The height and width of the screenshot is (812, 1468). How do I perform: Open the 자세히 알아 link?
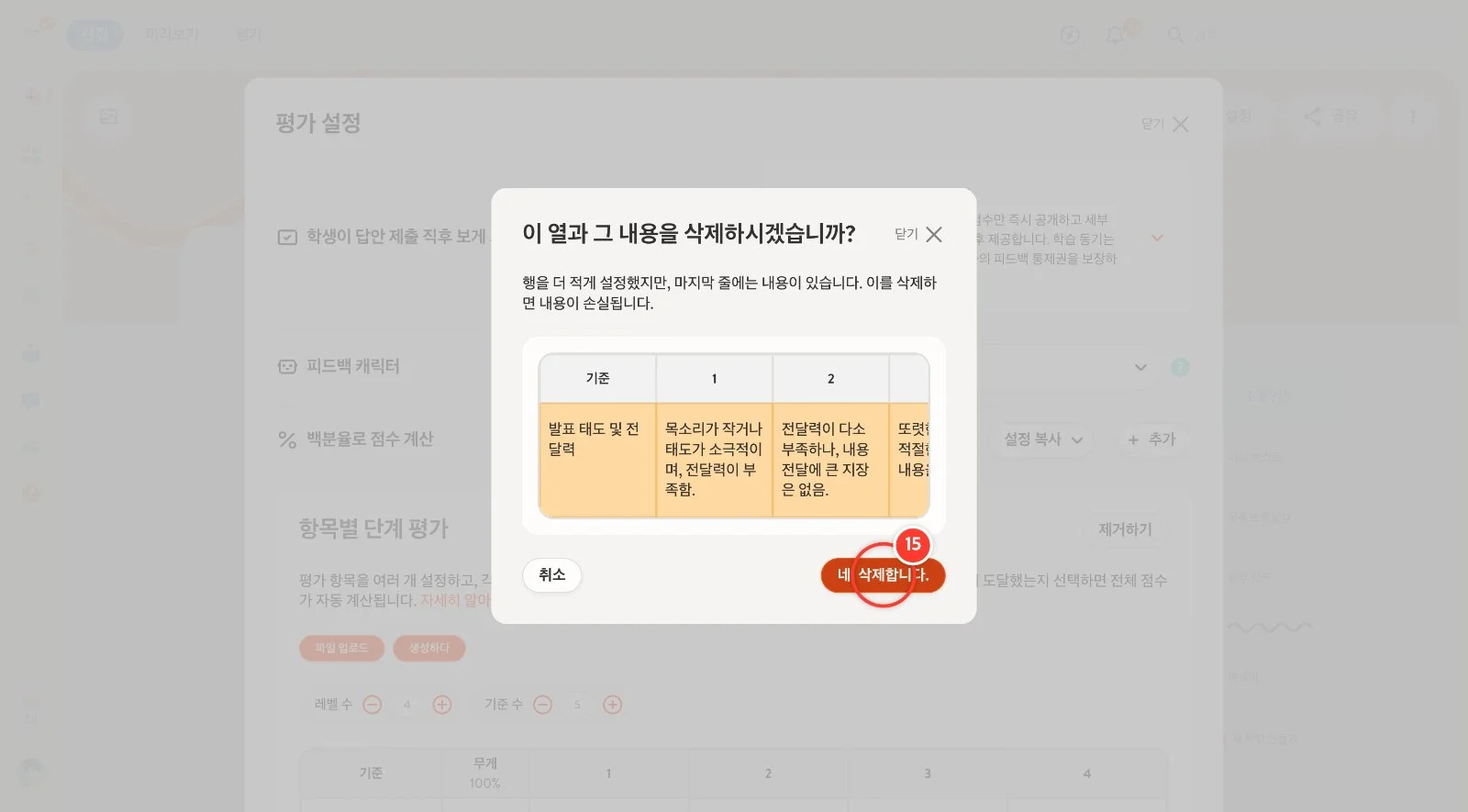pos(455,600)
